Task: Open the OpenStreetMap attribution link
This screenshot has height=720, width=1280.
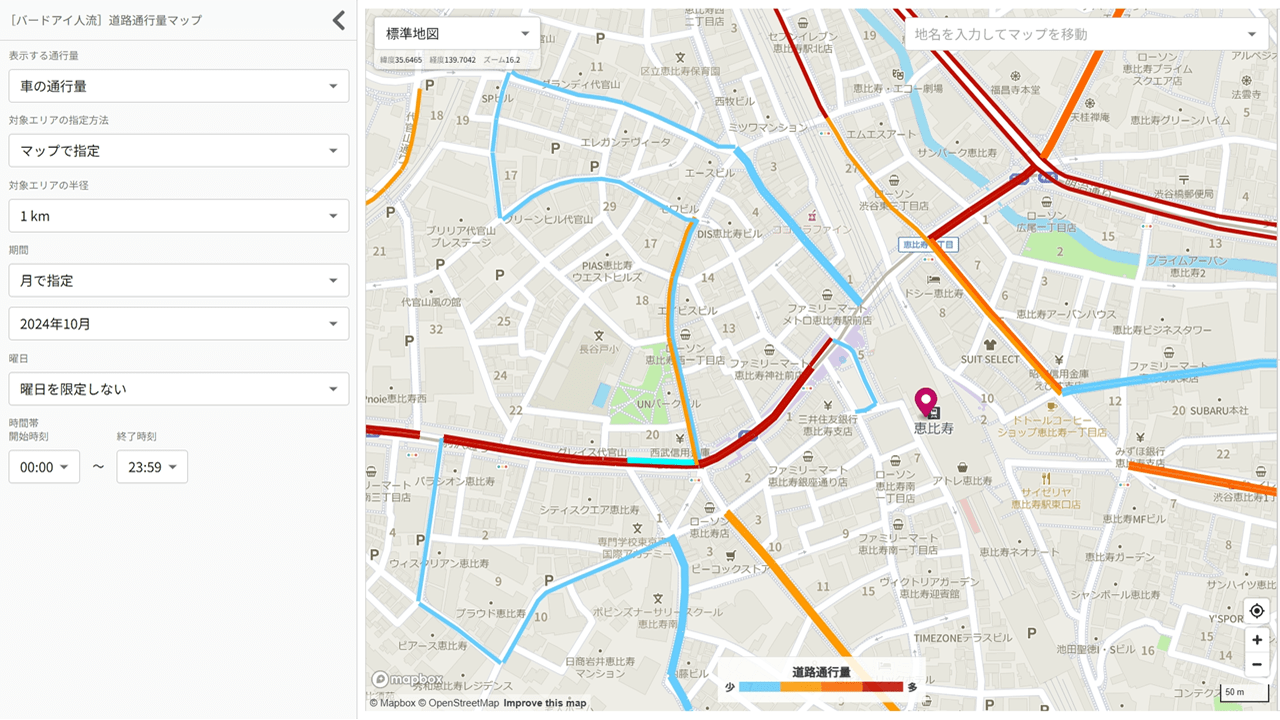Action: (463, 703)
